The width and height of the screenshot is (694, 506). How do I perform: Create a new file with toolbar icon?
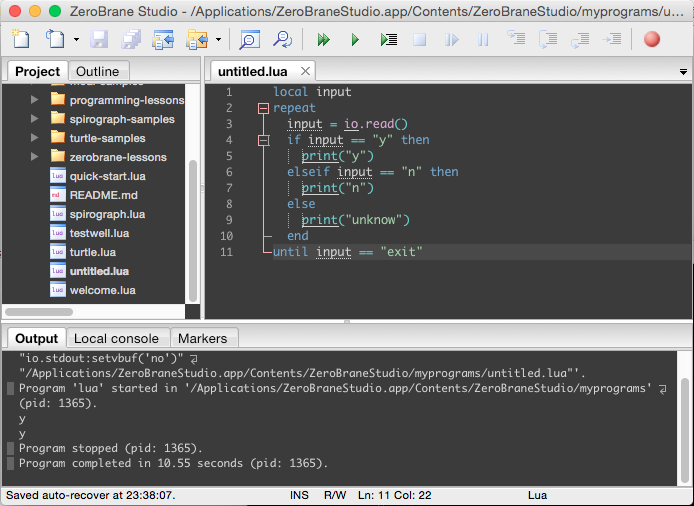(x=21, y=39)
